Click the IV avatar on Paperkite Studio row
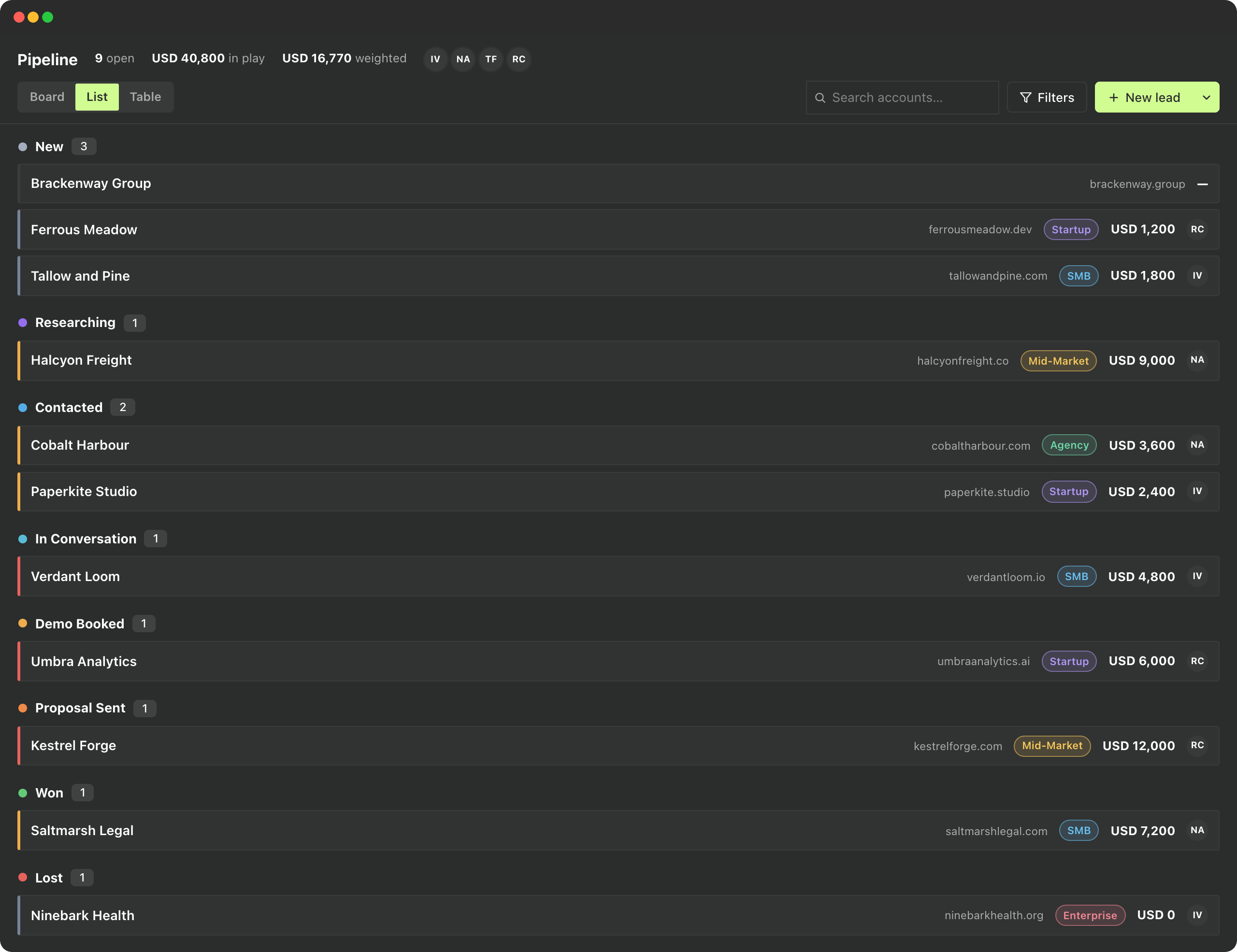1237x952 pixels. (x=1197, y=491)
